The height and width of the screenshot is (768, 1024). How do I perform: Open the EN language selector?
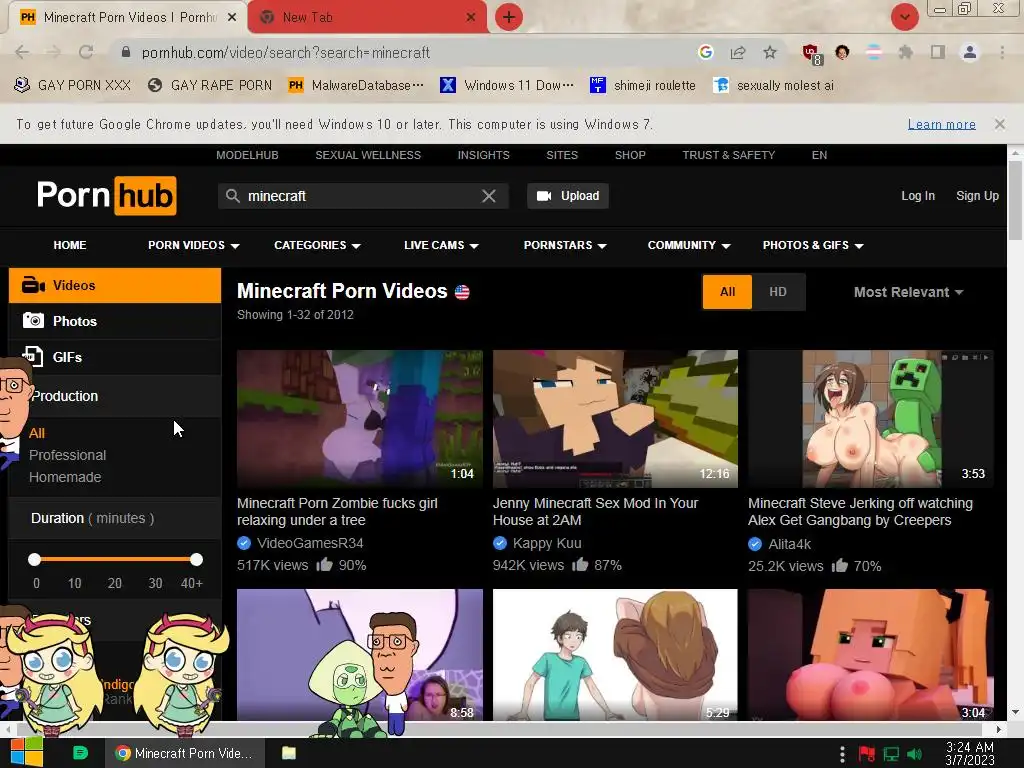pos(819,155)
